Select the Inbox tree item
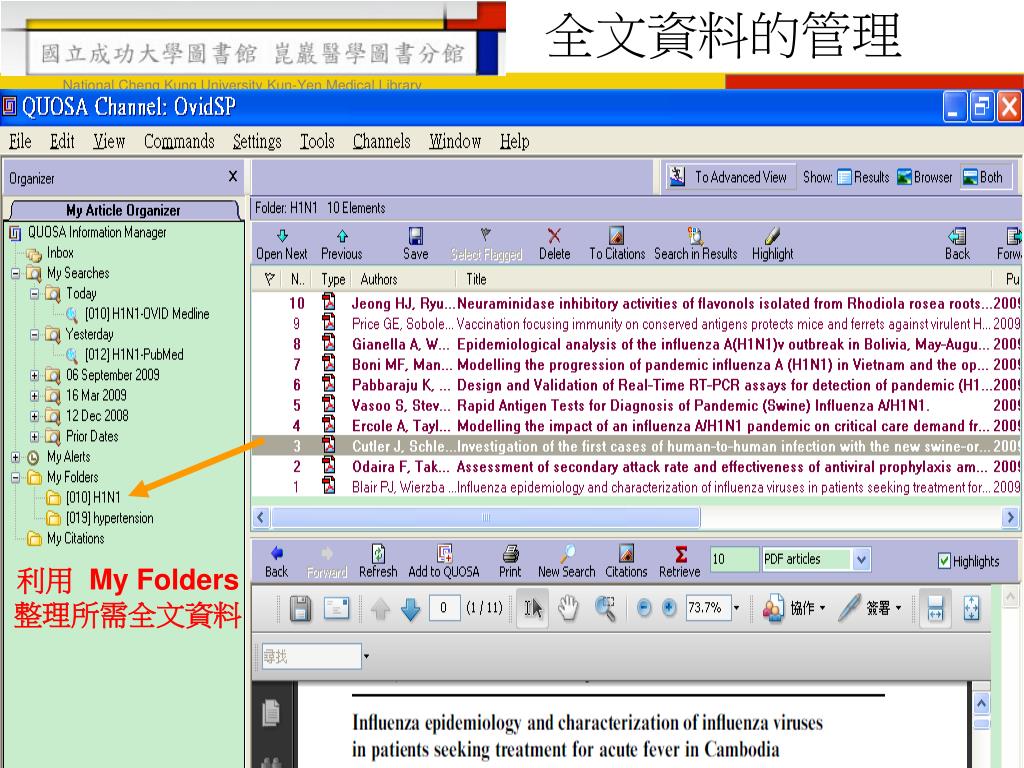The width and height of the screenshot is (1024, 768). coord(60,253)
